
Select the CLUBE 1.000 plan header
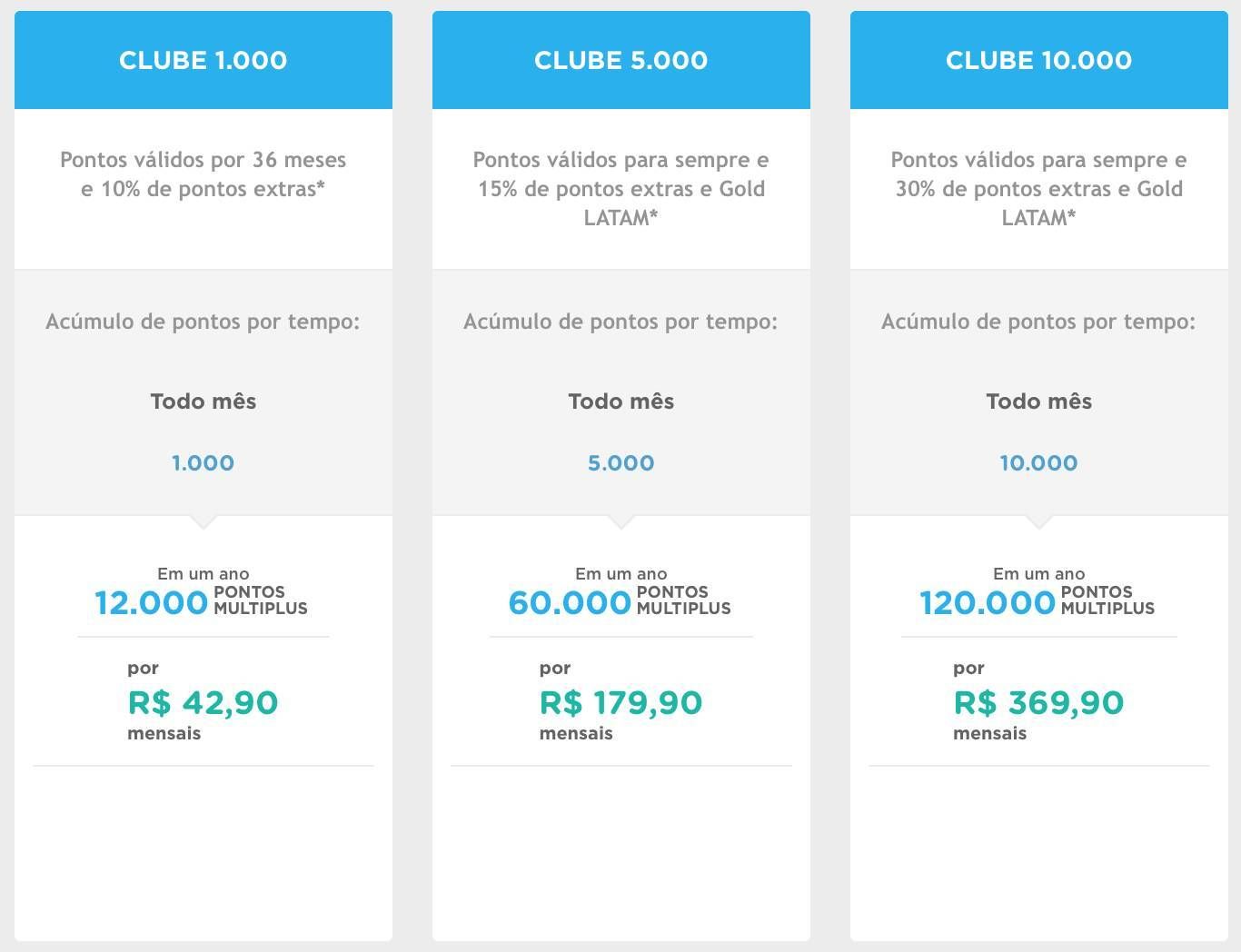pos(204,60)
